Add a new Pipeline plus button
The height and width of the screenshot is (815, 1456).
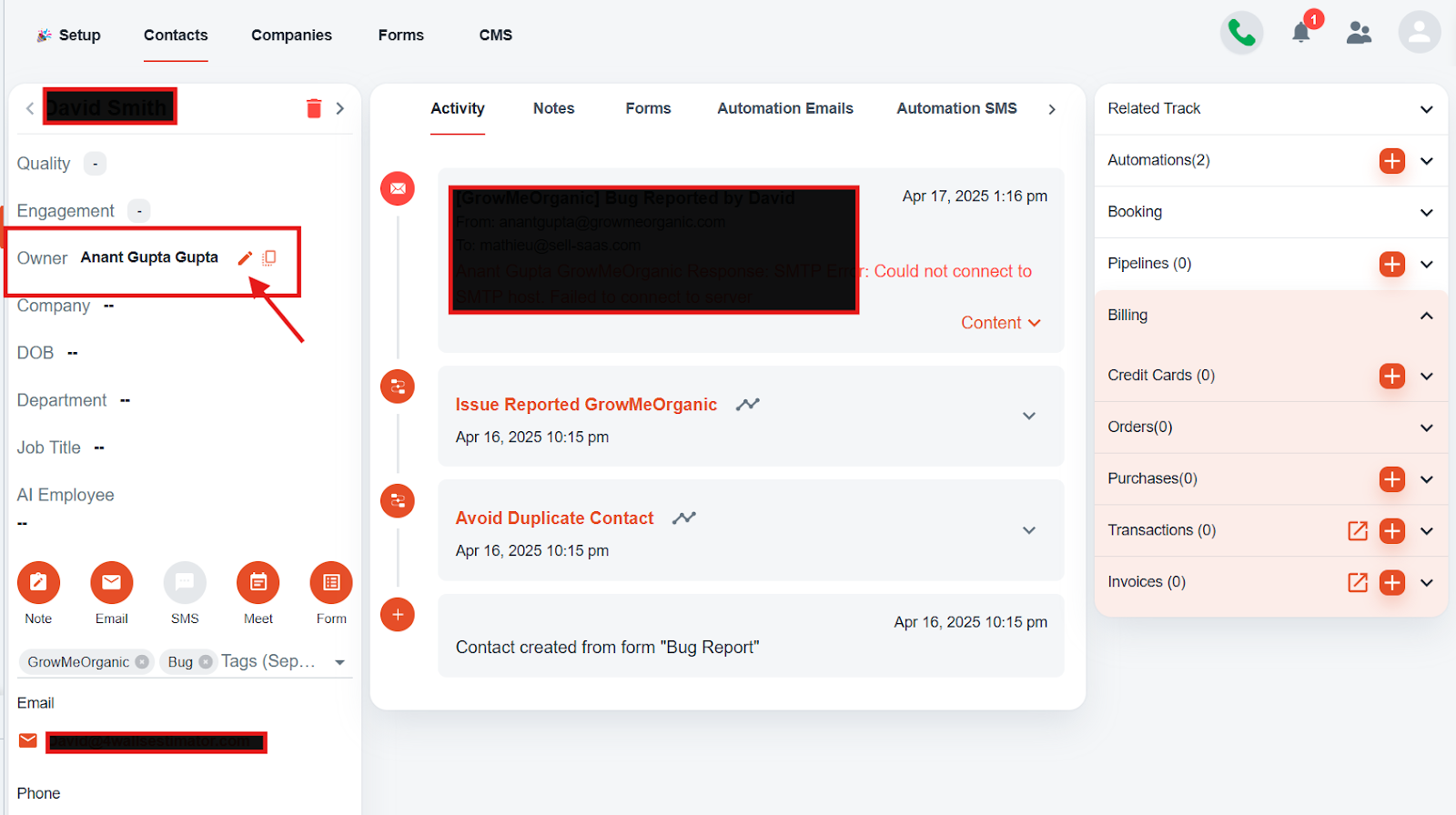pos(1392,264)
